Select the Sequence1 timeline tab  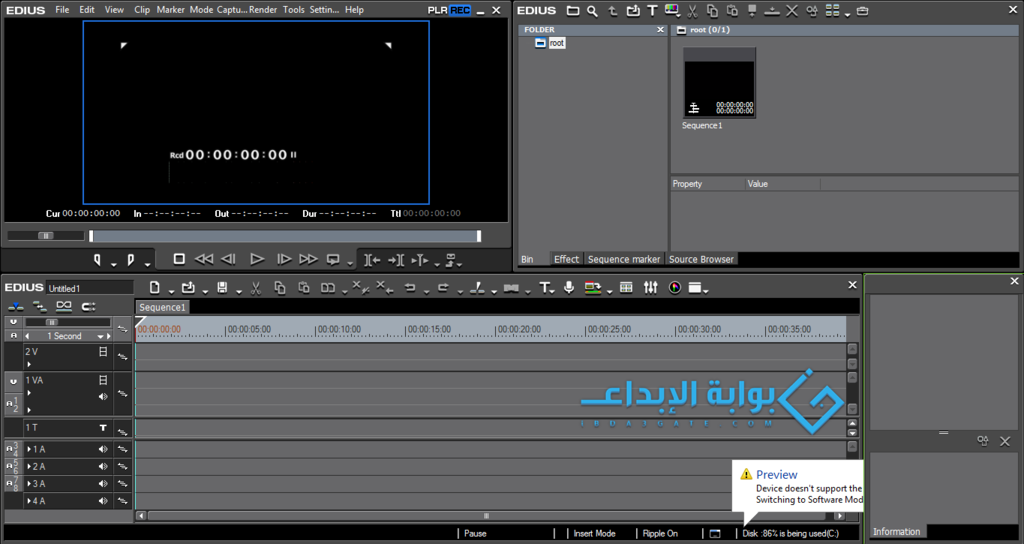point(162,307)
